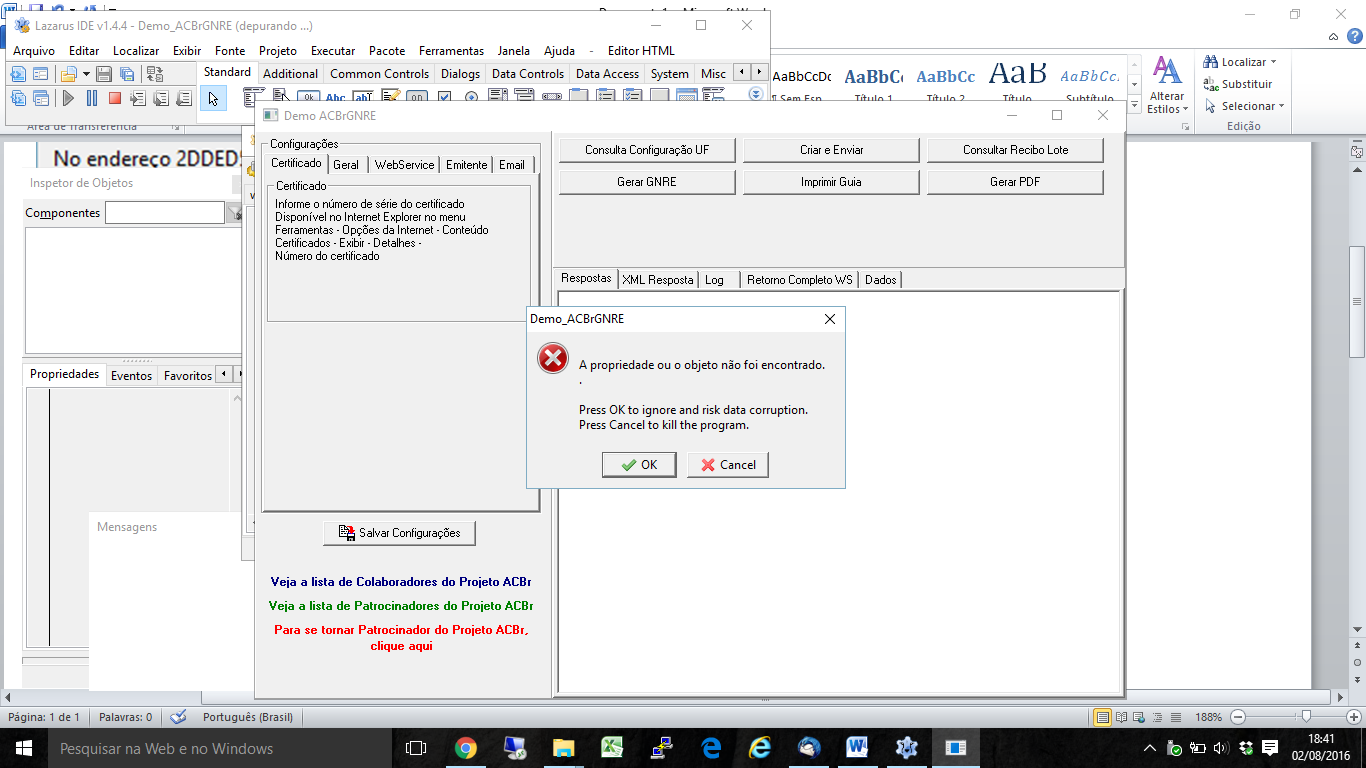This screenshot has height=768, width=1366.
Task: Click the Pause icon in Lazarus toolbar
Action: pos(92,98)
